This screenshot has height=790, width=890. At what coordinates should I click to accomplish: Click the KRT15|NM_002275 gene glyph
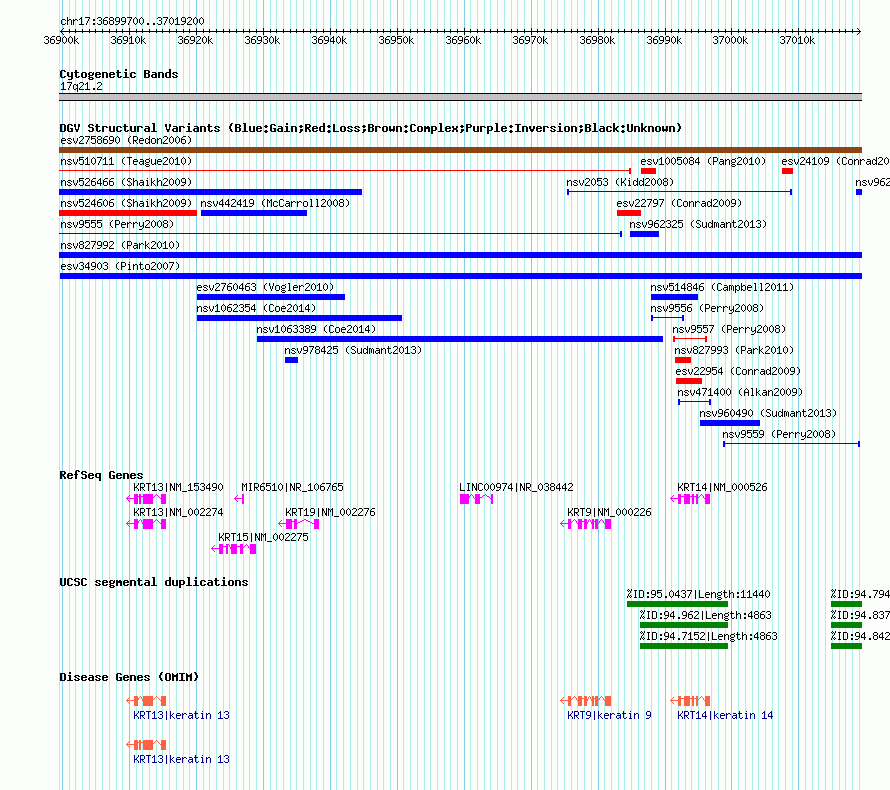234,549
